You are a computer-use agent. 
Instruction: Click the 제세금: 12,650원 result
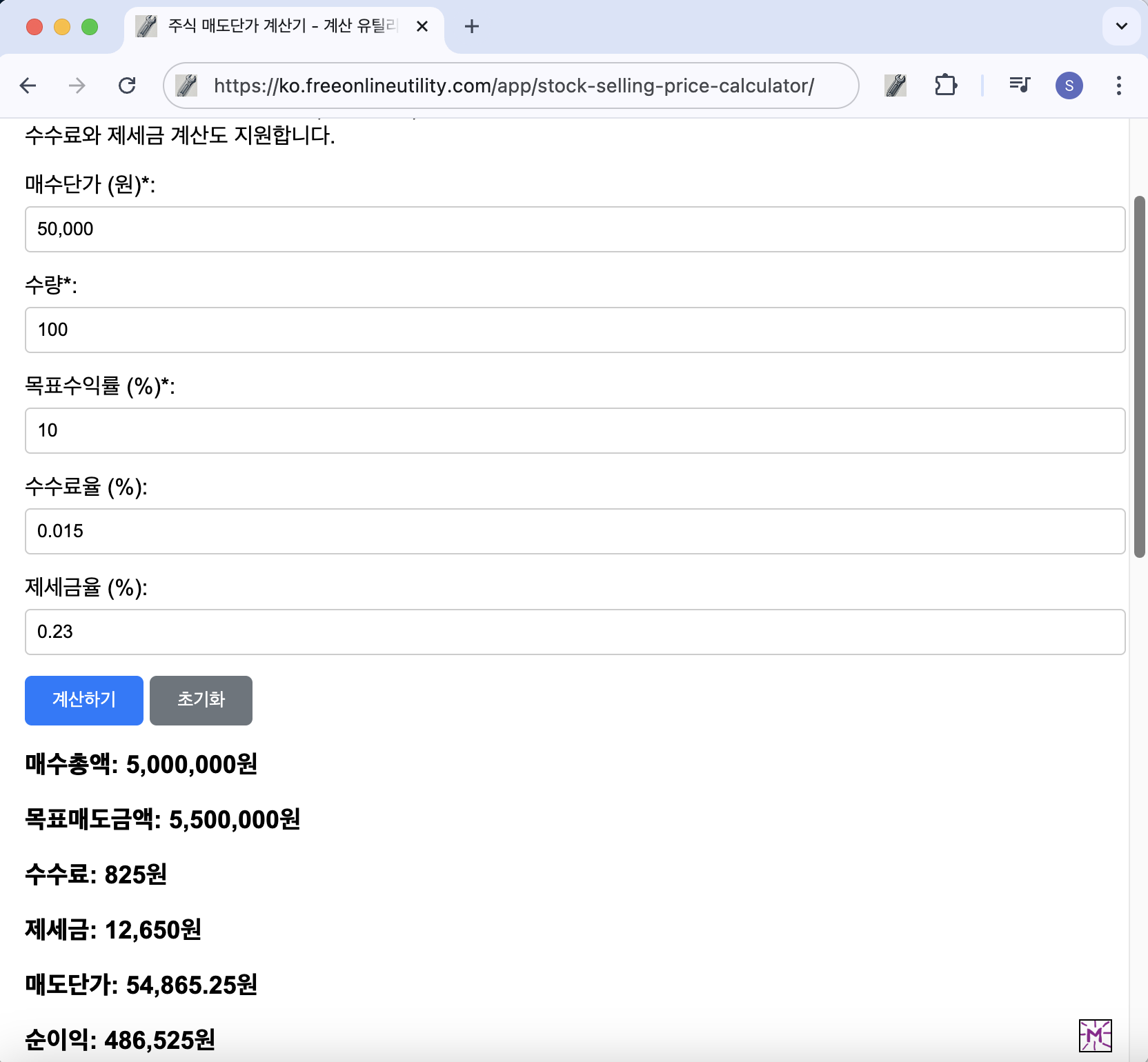point(113,930)
